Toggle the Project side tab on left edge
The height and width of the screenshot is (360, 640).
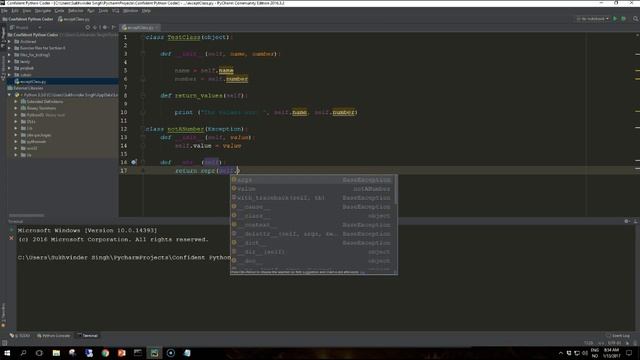(x=3, y=38)
